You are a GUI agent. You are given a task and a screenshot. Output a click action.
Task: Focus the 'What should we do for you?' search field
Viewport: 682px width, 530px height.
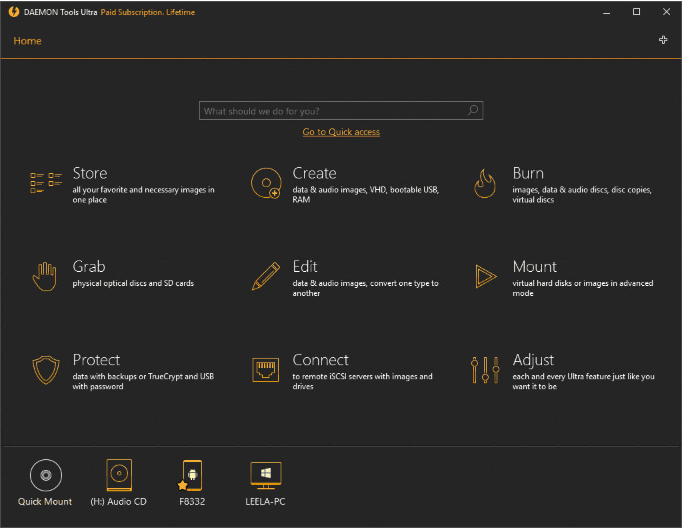341,110
